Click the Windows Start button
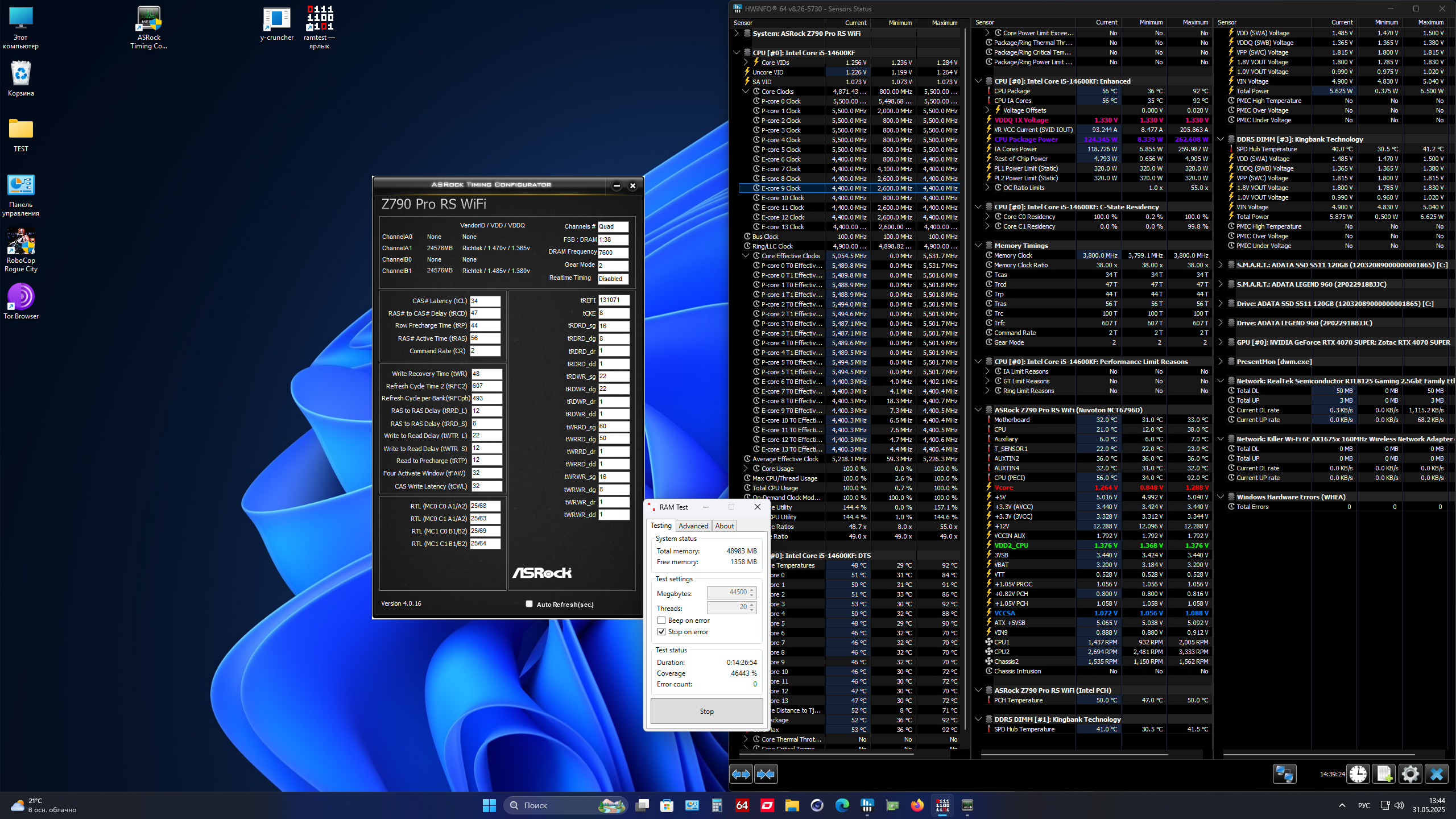 [489, 805]
